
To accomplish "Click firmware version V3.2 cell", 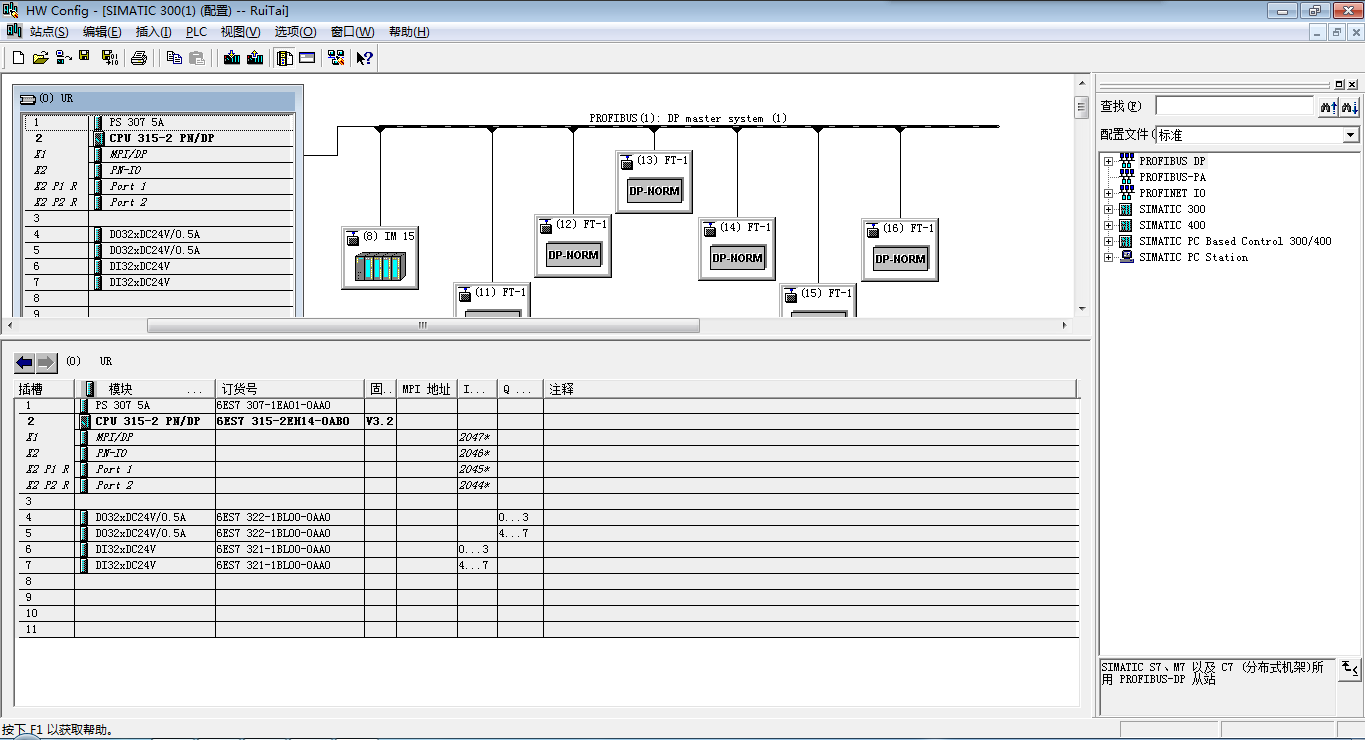I will pyautogui.click(x=380, y=421).
